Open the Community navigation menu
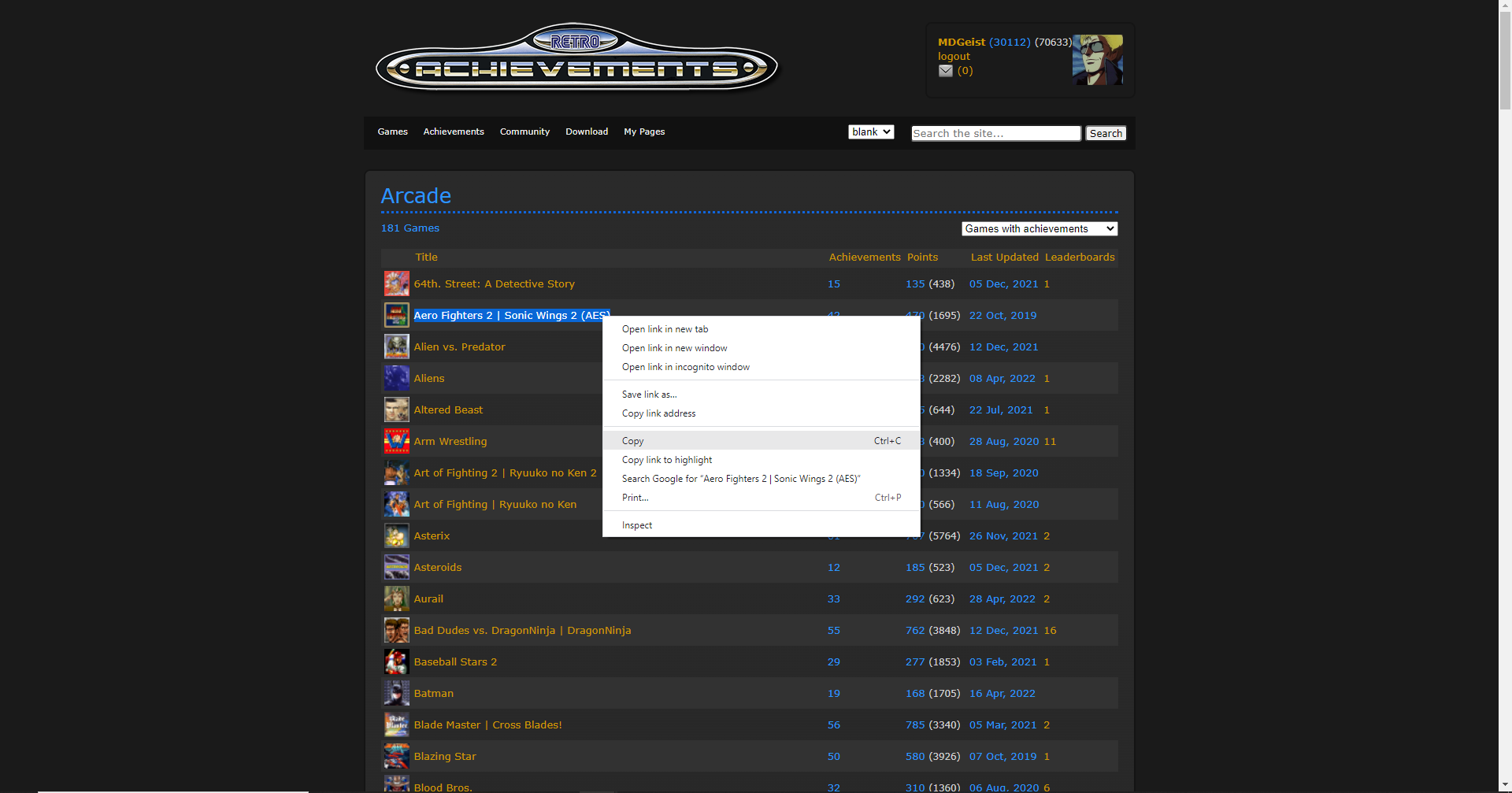 (x=524, y=132)
